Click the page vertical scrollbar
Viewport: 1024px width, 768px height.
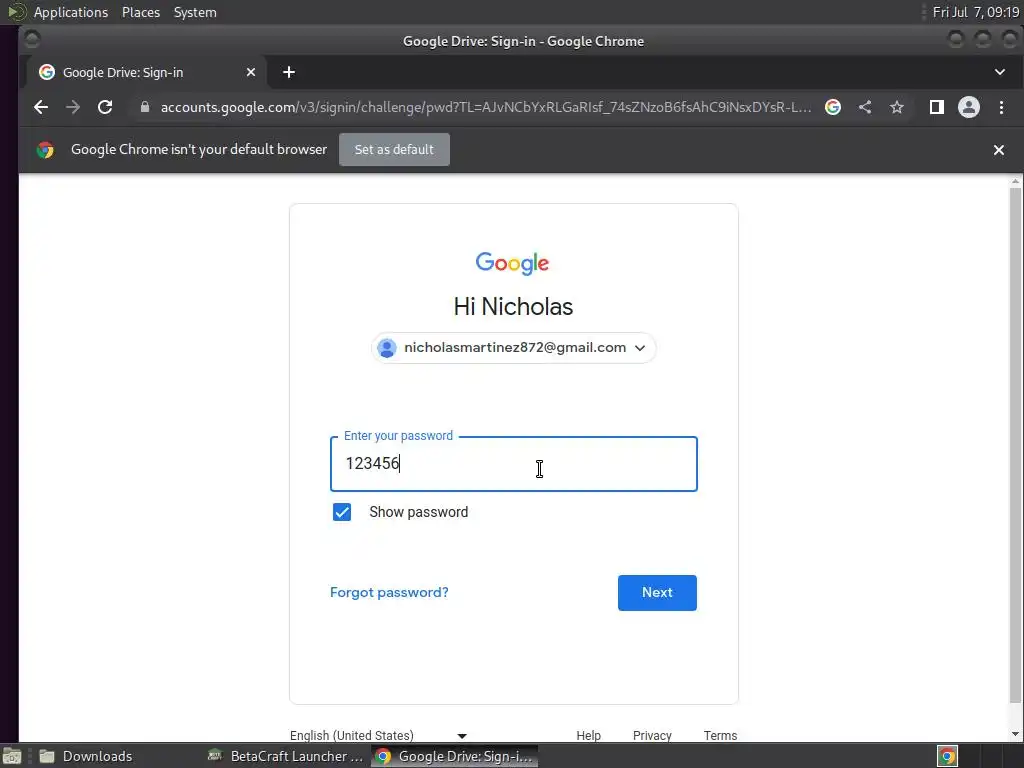click(1015, 446)
